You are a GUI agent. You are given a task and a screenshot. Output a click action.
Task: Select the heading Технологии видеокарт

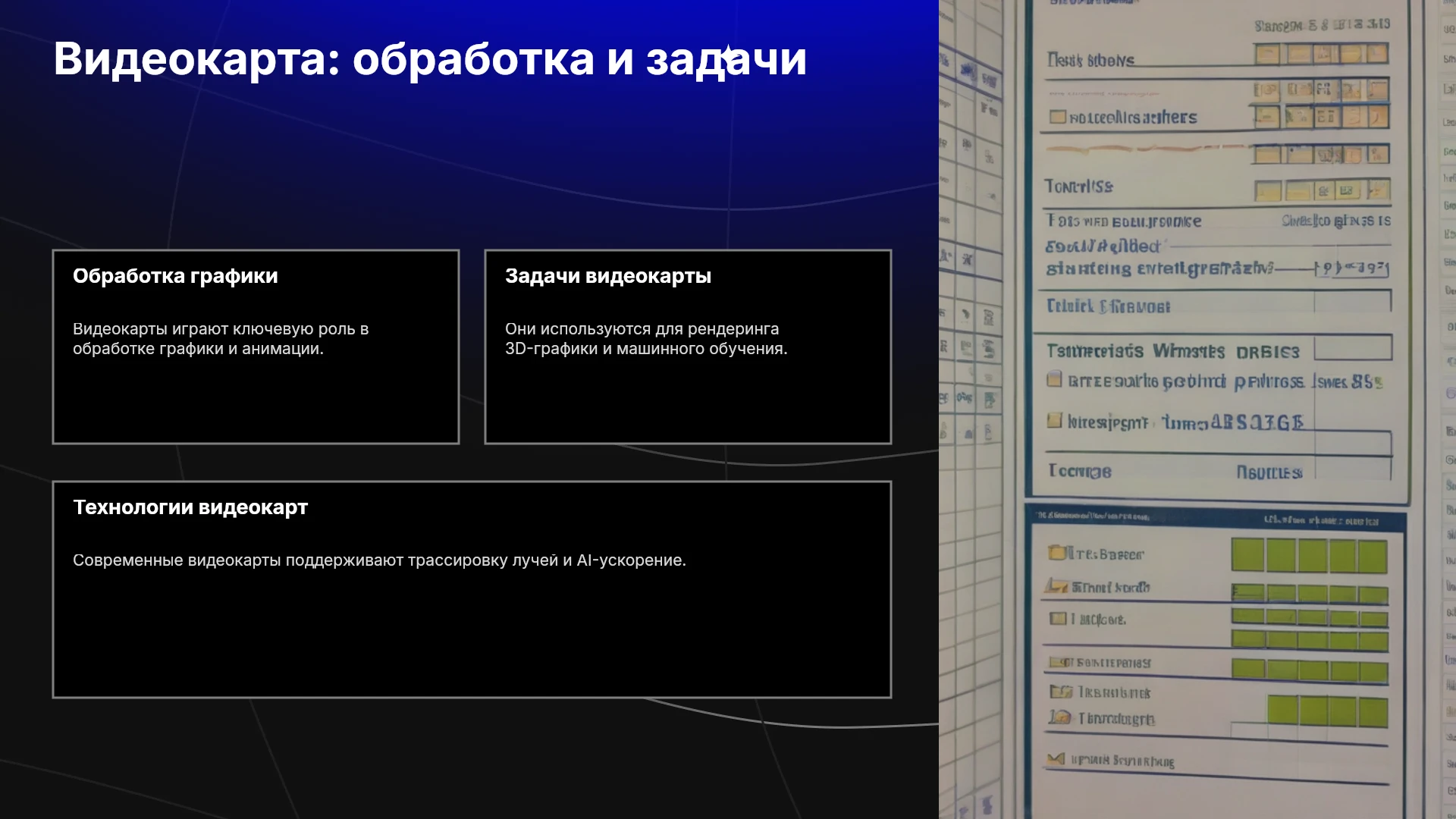pyautogui.click(x=190, y=507)
